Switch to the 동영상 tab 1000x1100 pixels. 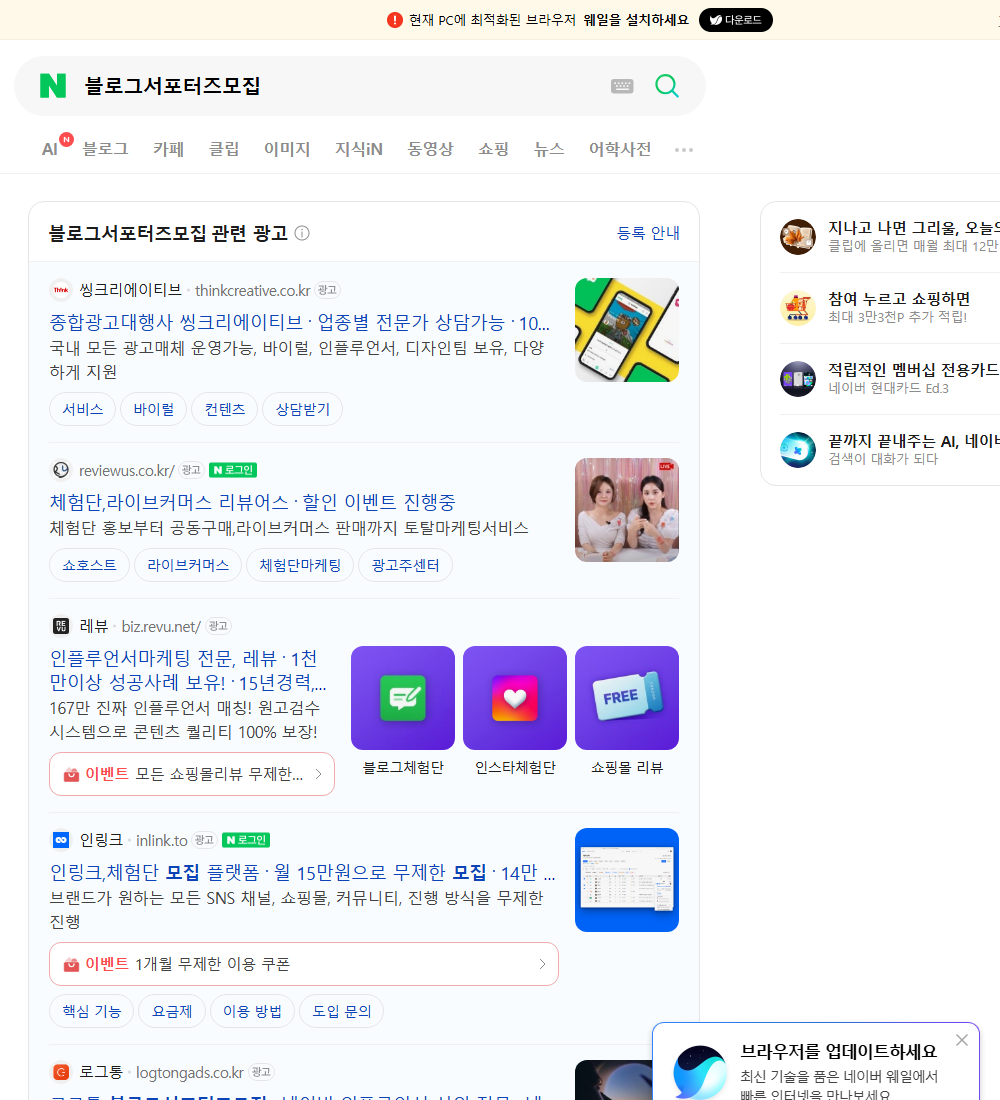(x=430, y=149)
